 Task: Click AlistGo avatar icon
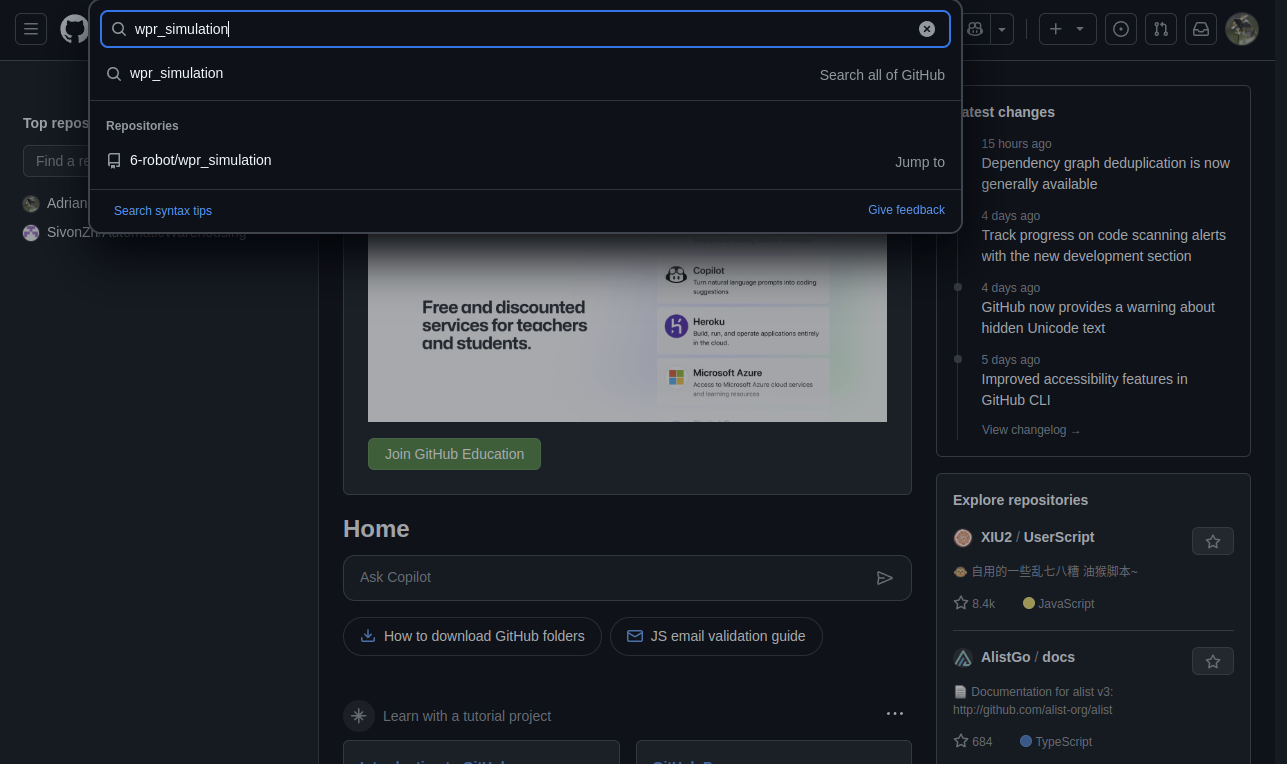963,658
